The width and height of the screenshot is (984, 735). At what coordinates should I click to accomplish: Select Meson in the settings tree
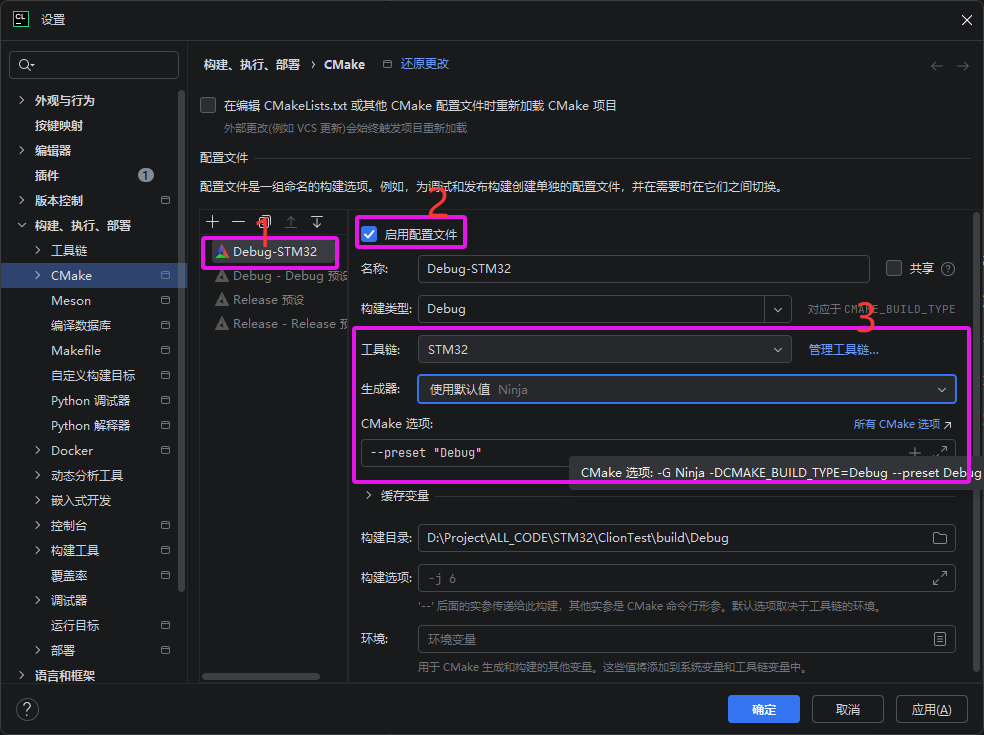pos(71,300)
